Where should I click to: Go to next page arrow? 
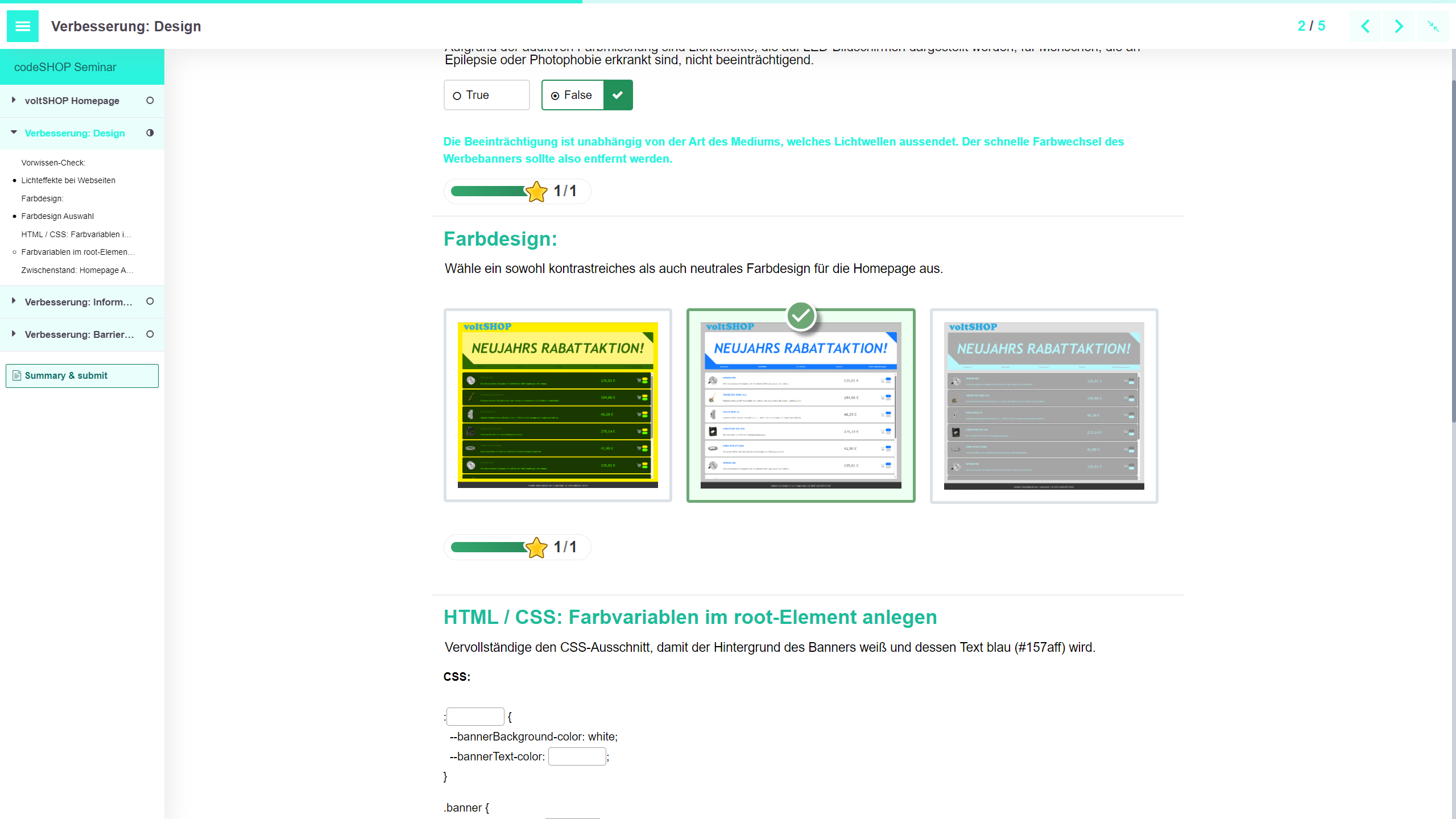(1399, 26)
